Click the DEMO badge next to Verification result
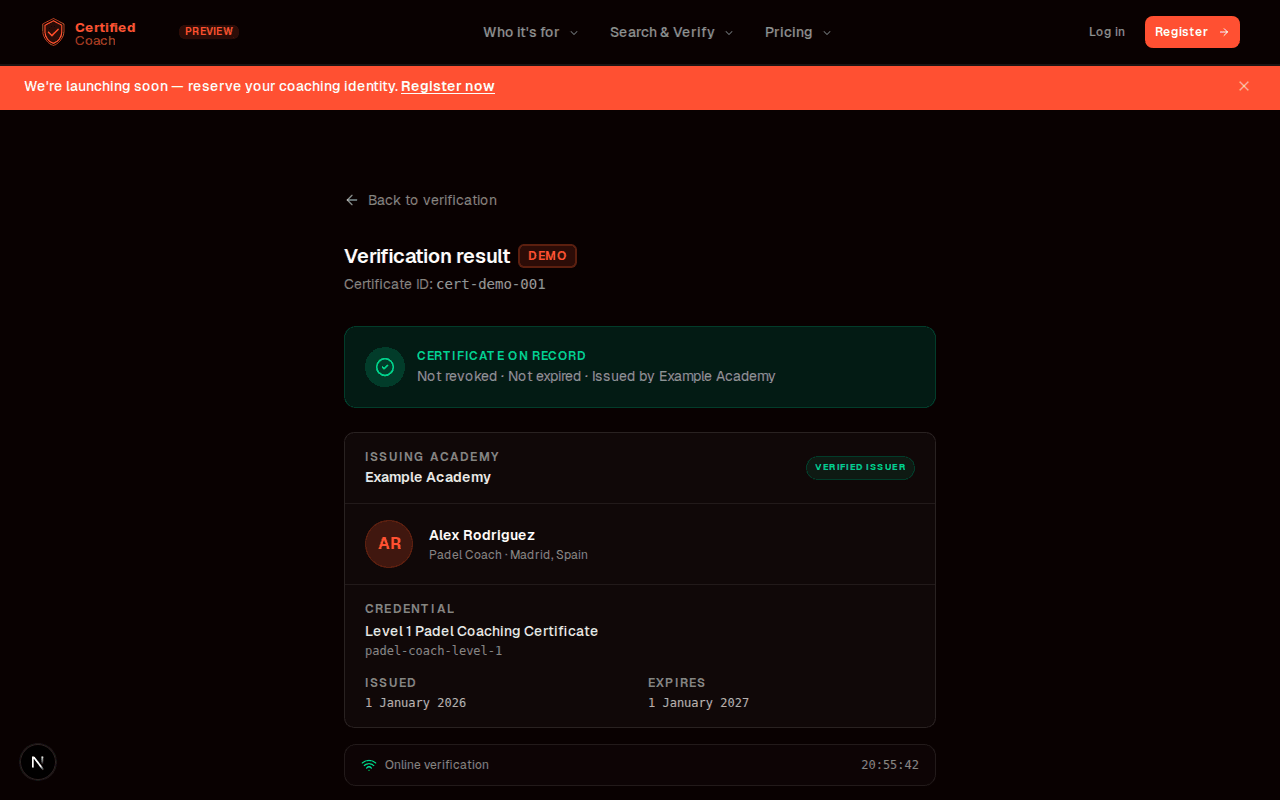1280x800 pixels. [547, 256]
